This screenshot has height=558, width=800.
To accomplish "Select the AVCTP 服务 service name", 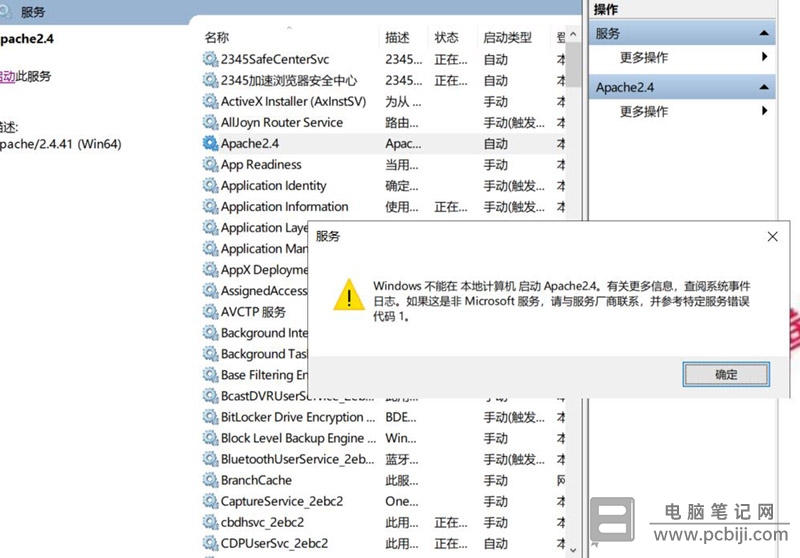I will tap(253, 312).
